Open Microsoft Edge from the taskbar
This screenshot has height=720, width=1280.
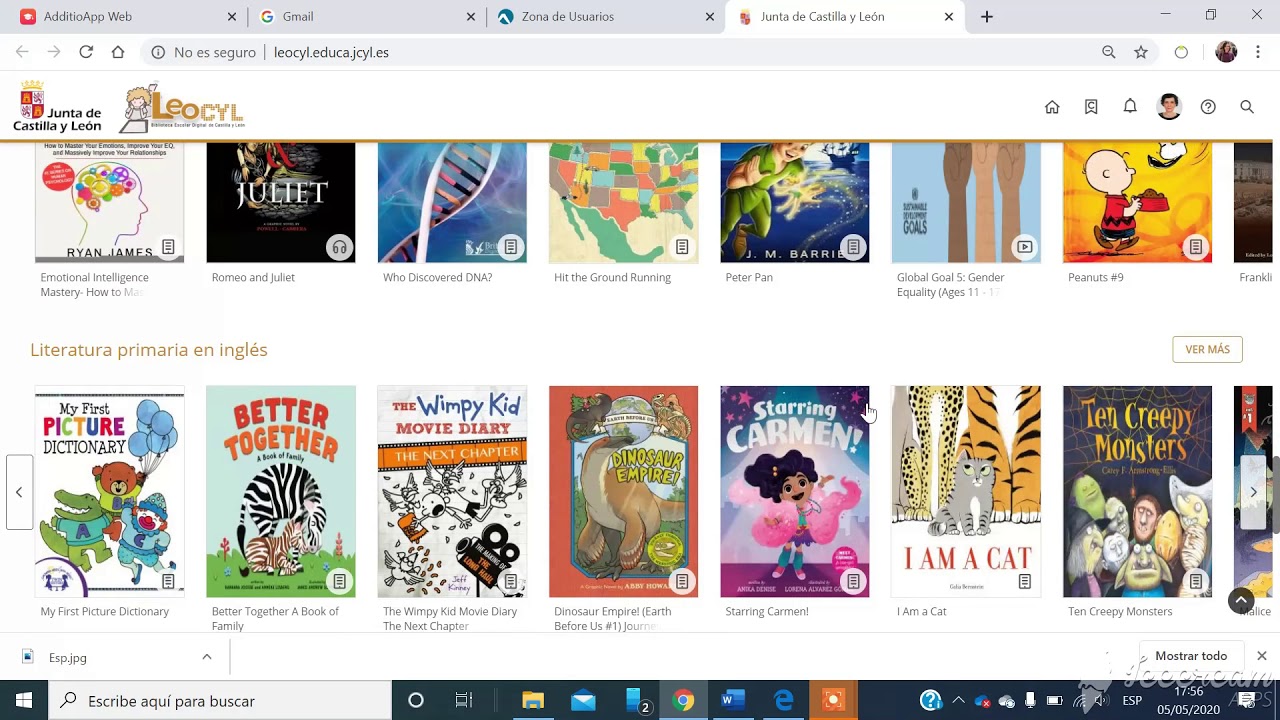pos(783,701)
